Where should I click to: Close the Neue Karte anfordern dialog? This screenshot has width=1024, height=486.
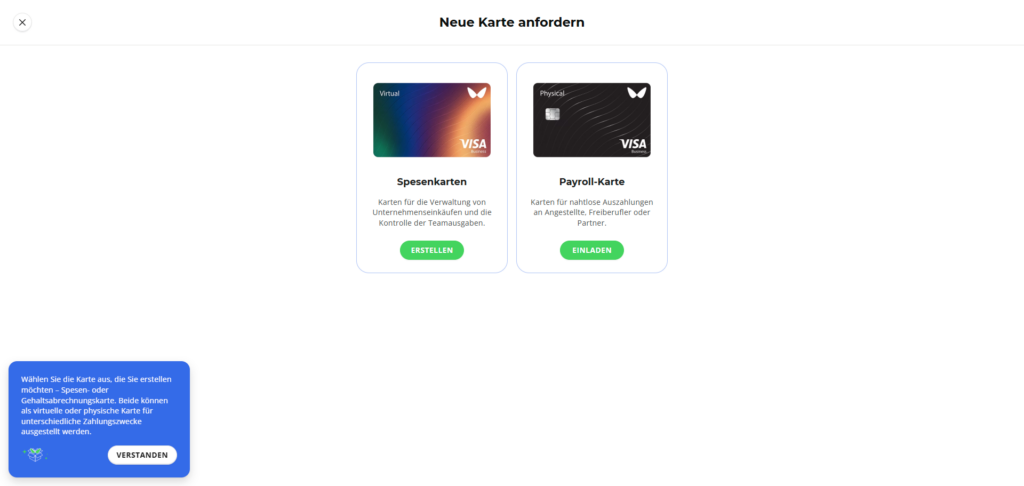click(x=22, y=22)
